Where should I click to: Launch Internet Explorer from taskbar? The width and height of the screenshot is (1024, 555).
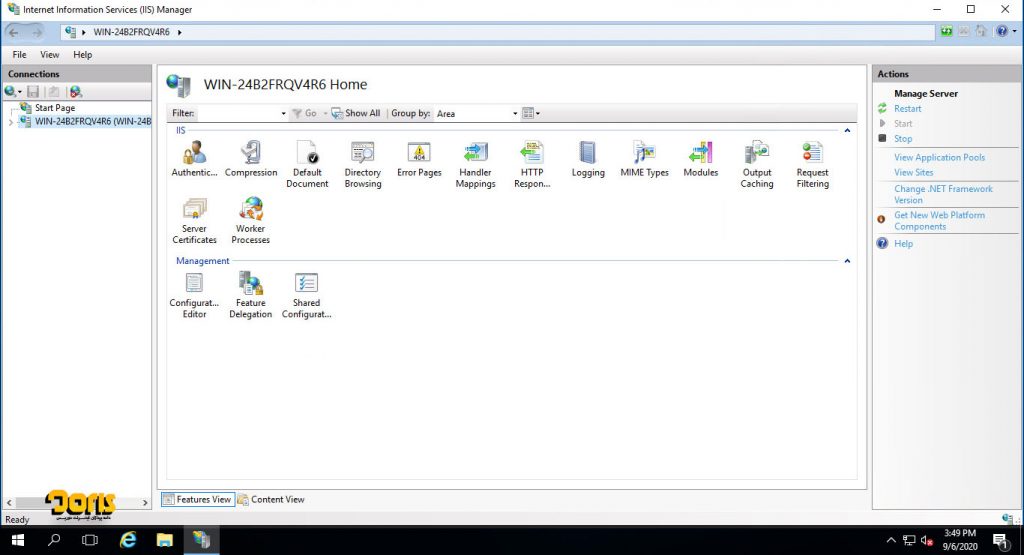pyautogui.click(x=128, y=540)
